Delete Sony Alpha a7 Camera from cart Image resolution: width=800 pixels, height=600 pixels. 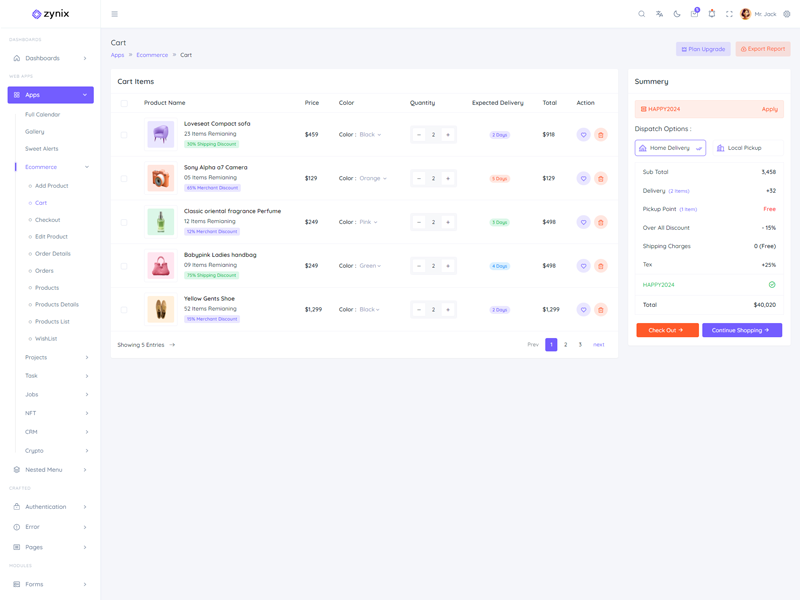click(601, 179)
